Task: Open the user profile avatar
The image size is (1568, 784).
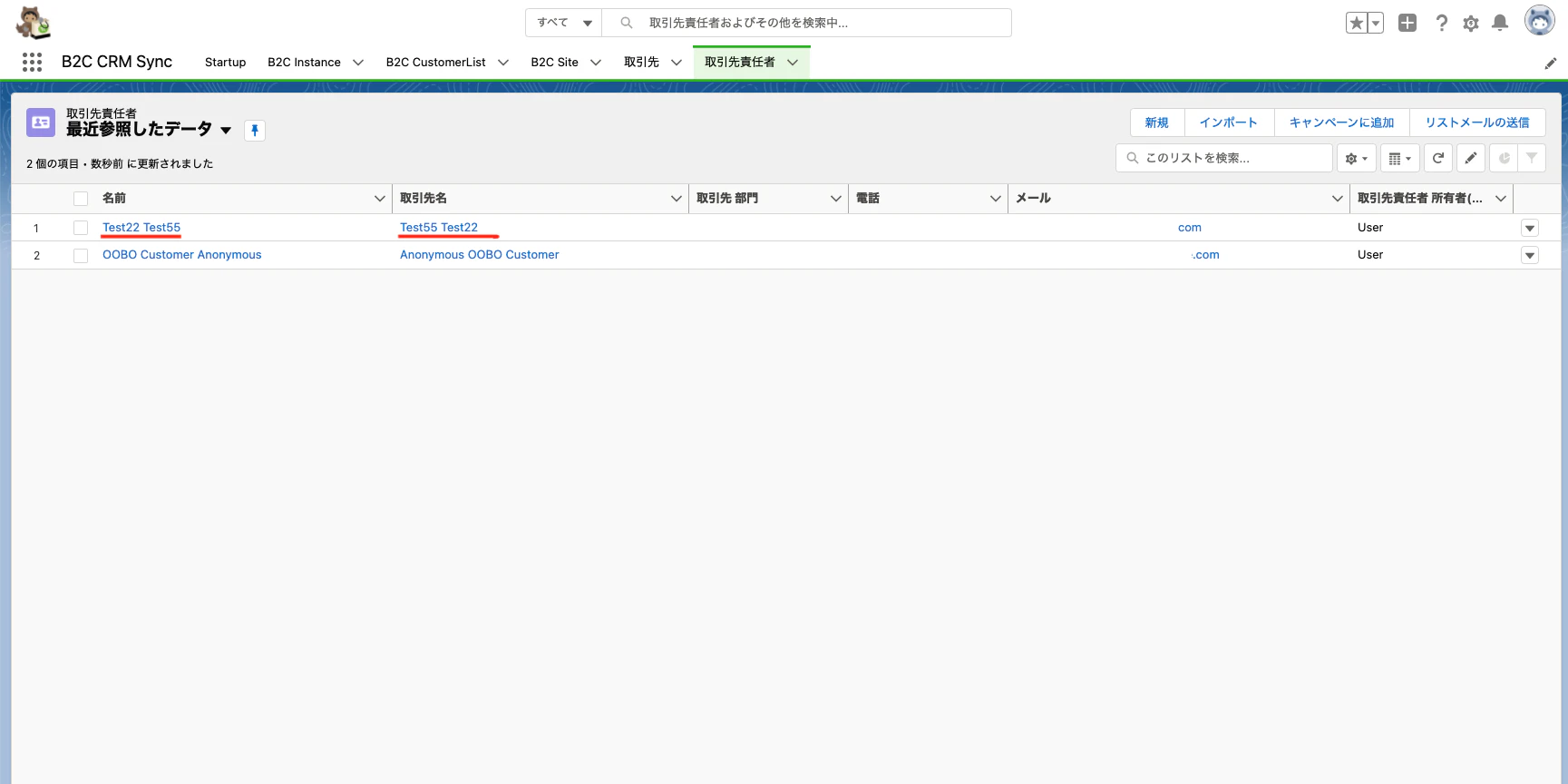Action: [1539, 20]
